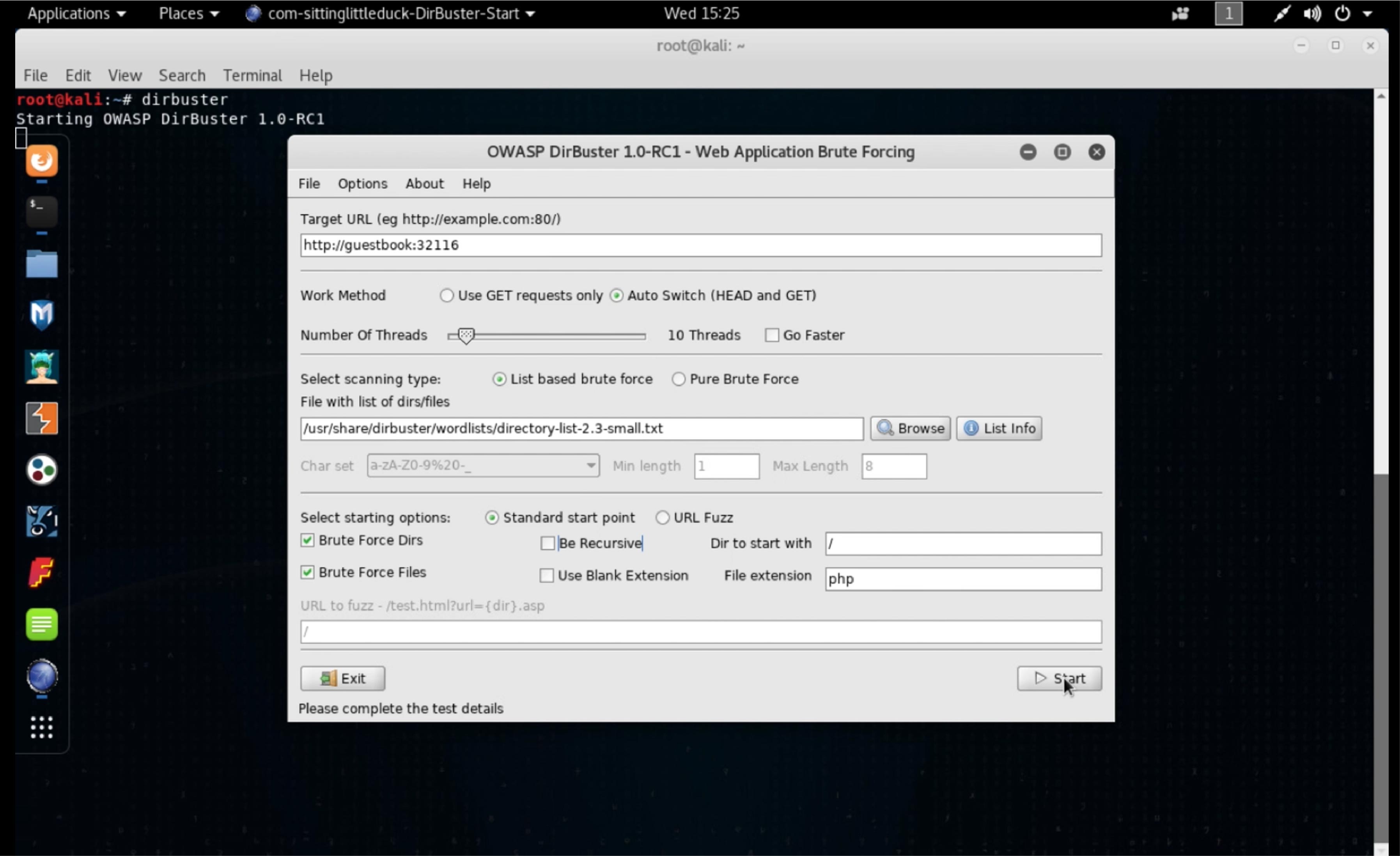Expand the Places menu
This screenshot has width=1400, height=856.
click(189, 13)
